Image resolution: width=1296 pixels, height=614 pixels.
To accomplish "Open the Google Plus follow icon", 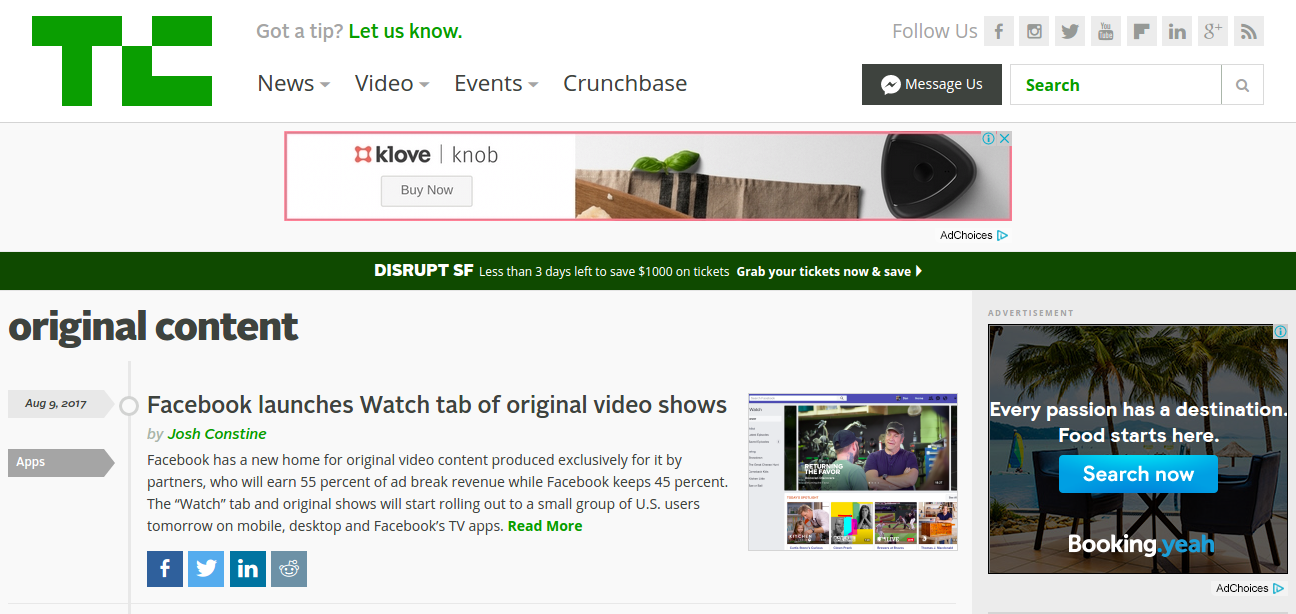I will (1213, 31).
